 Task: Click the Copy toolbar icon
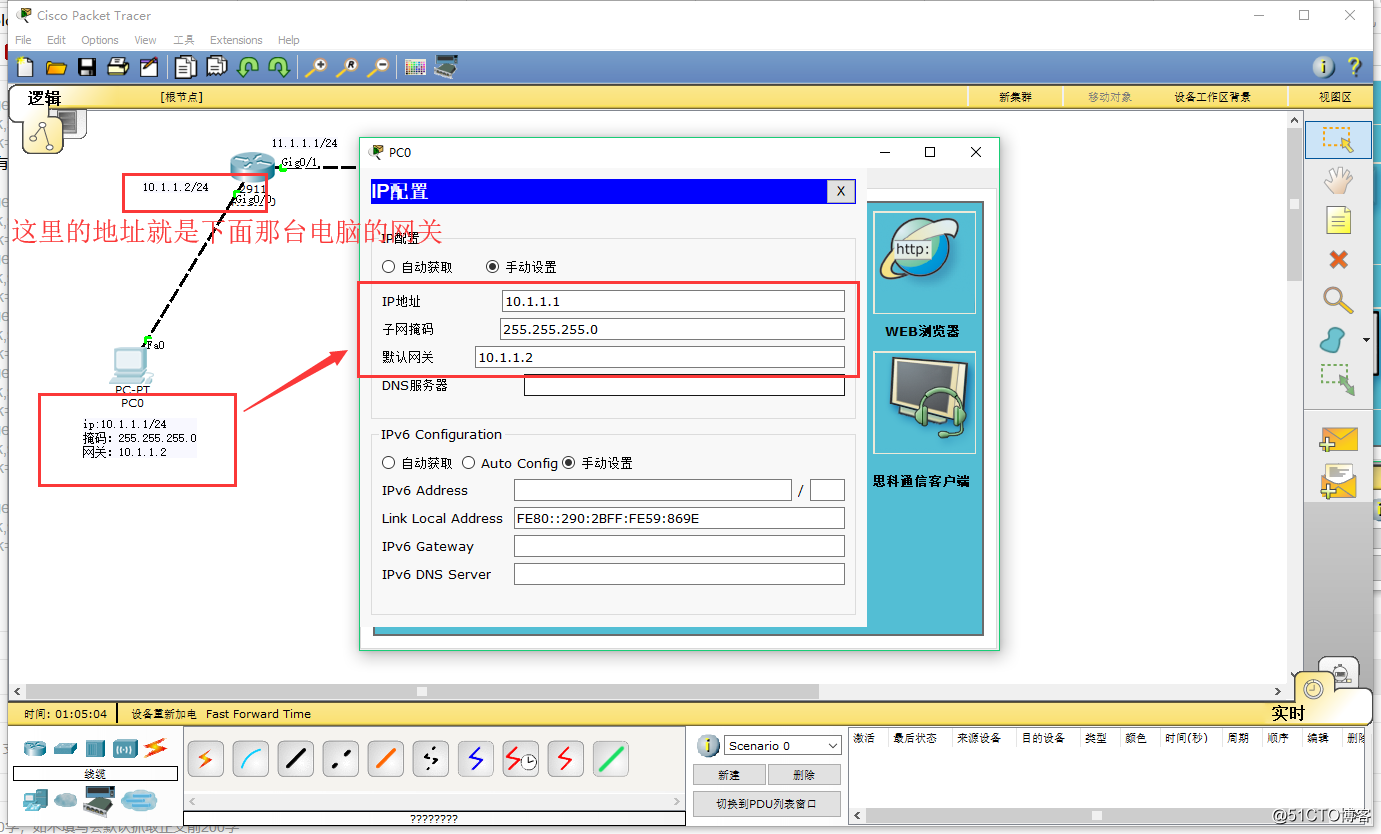(x=185, y=67)
